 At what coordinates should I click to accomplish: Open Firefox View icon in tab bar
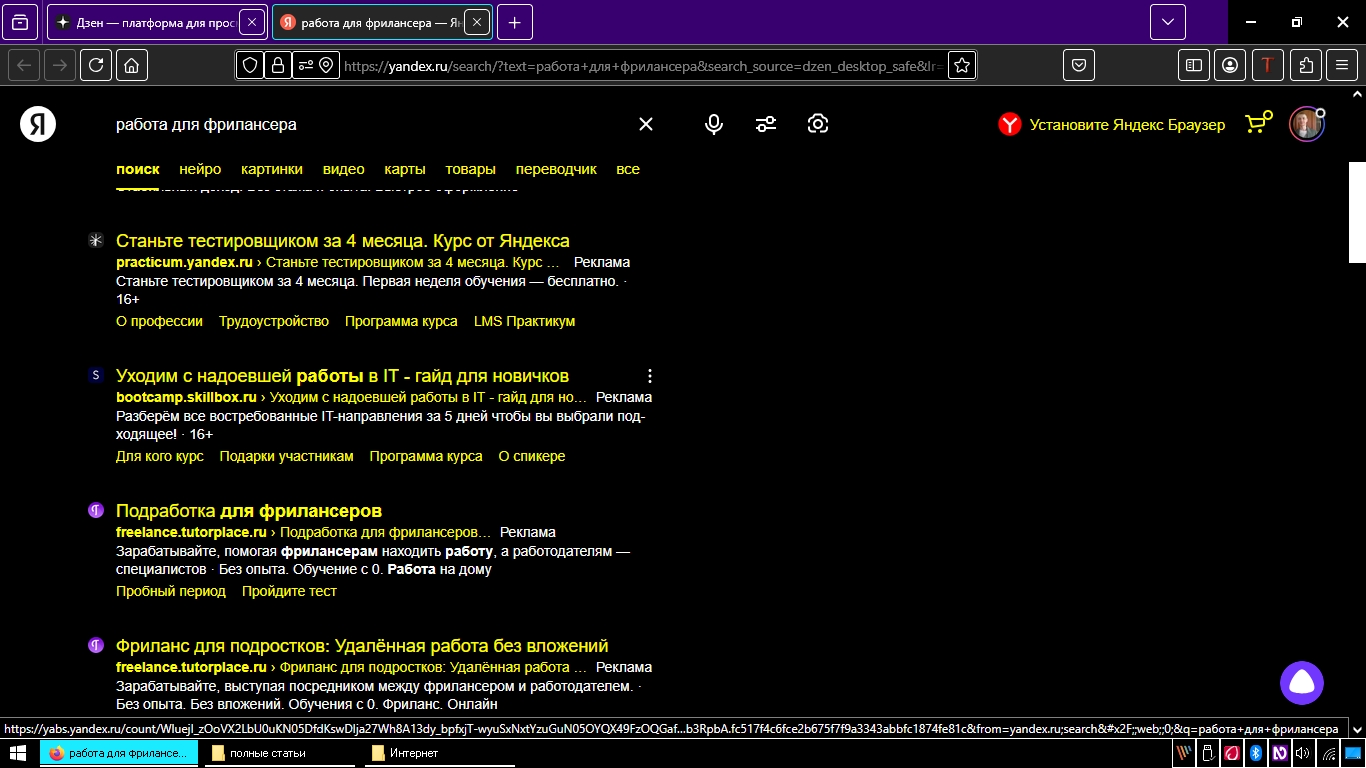coord(21,22)
